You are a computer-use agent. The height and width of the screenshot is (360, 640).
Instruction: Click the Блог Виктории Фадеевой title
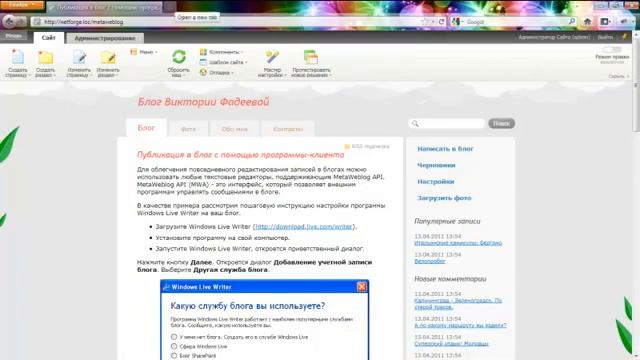[203, 102]
